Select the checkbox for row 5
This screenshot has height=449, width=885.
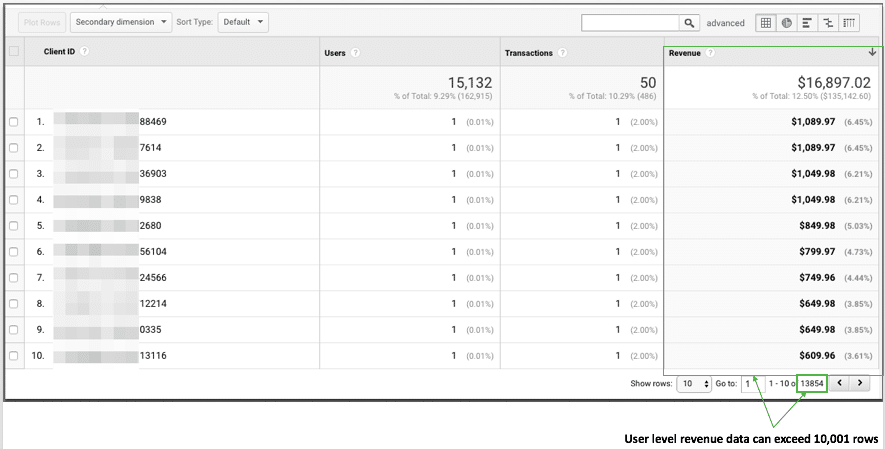point(14,225)
